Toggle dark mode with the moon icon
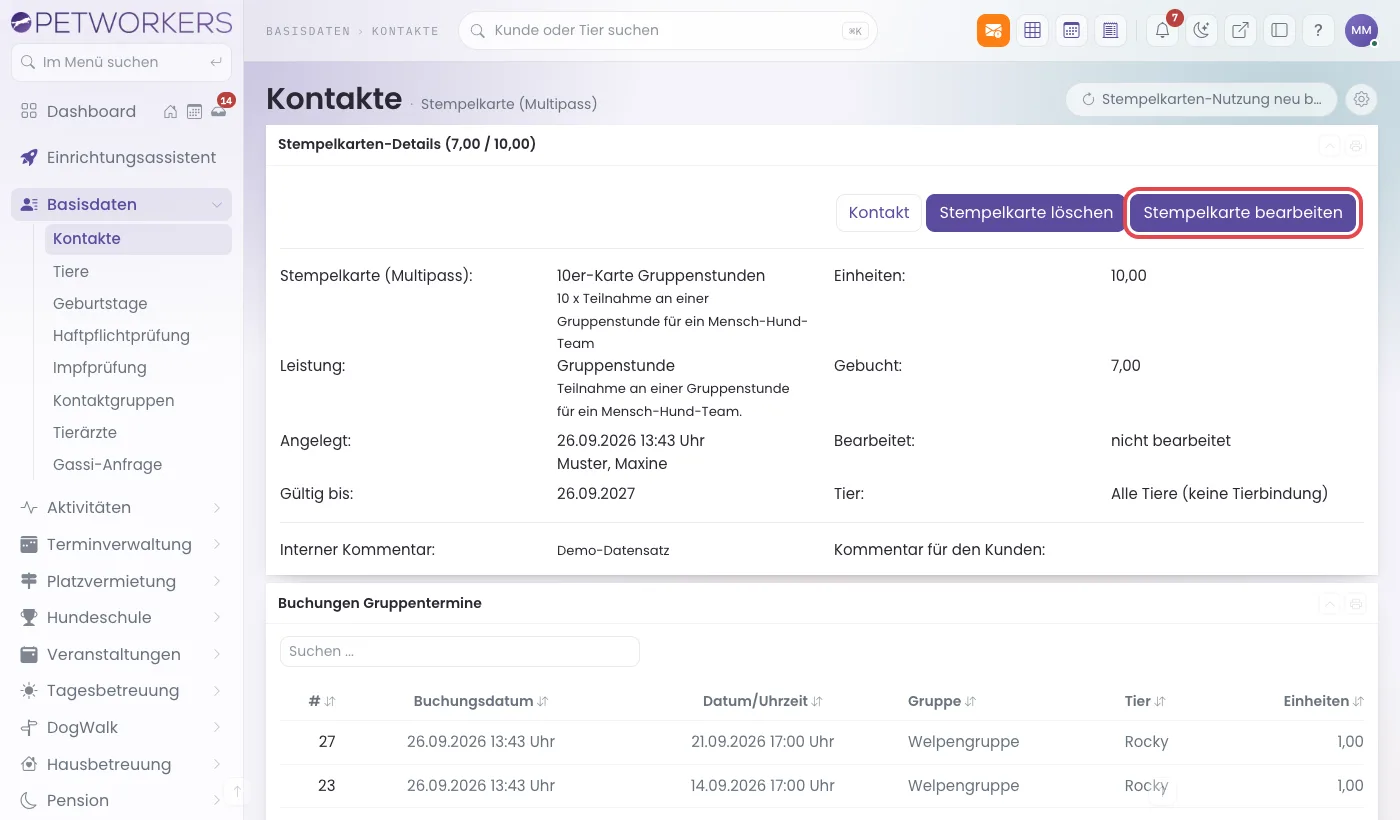 [1201, 30]
